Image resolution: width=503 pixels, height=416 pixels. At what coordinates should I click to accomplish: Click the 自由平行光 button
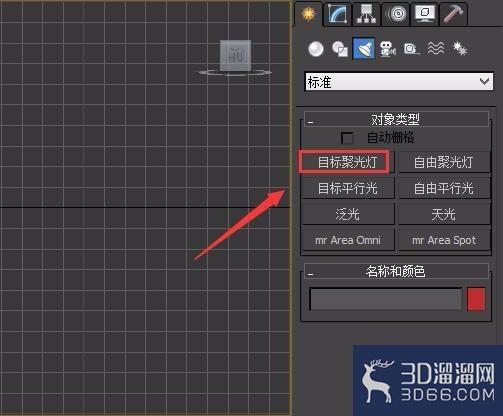click(444, 188)
